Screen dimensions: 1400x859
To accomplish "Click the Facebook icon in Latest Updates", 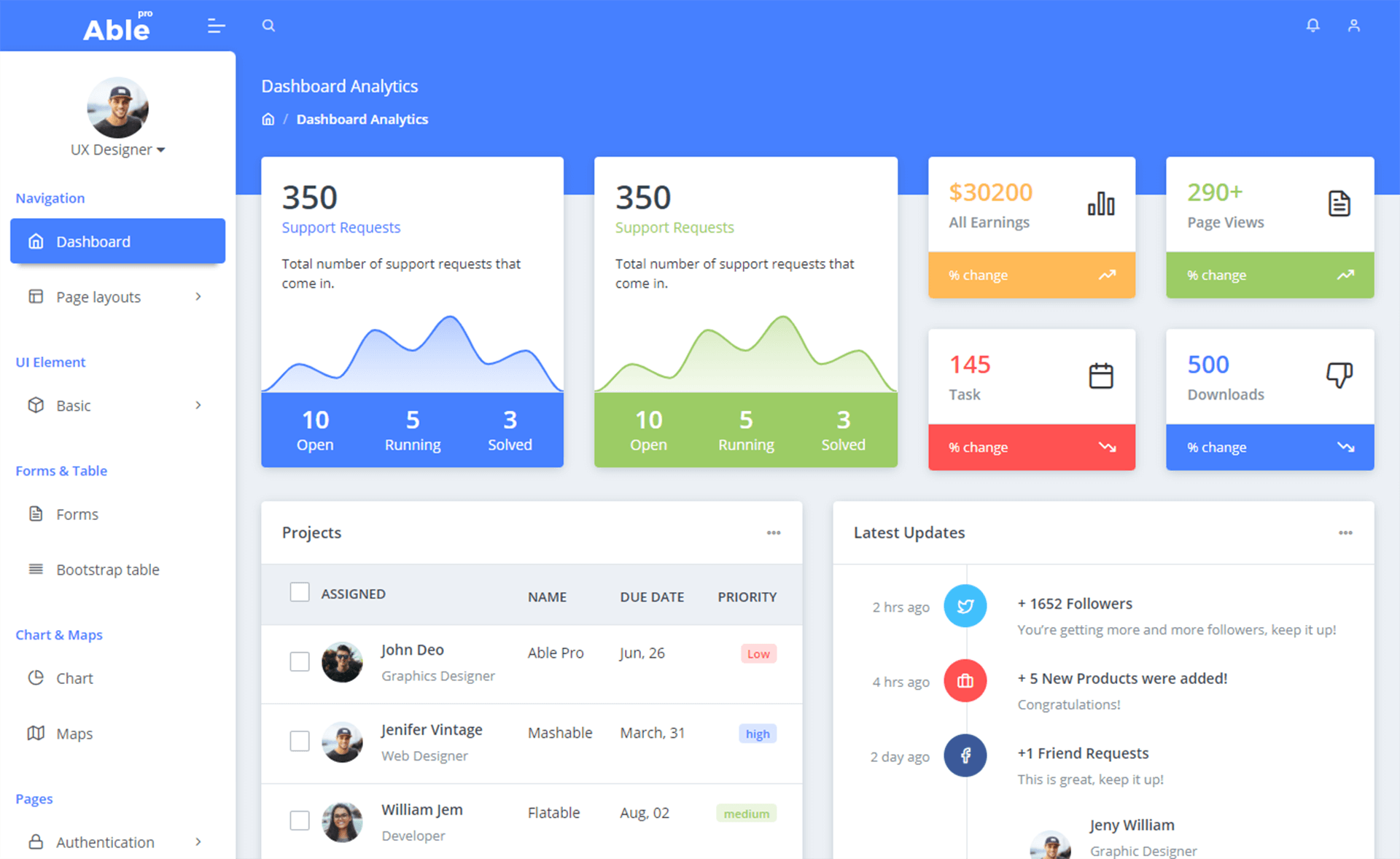I will (x=963, y=753).
